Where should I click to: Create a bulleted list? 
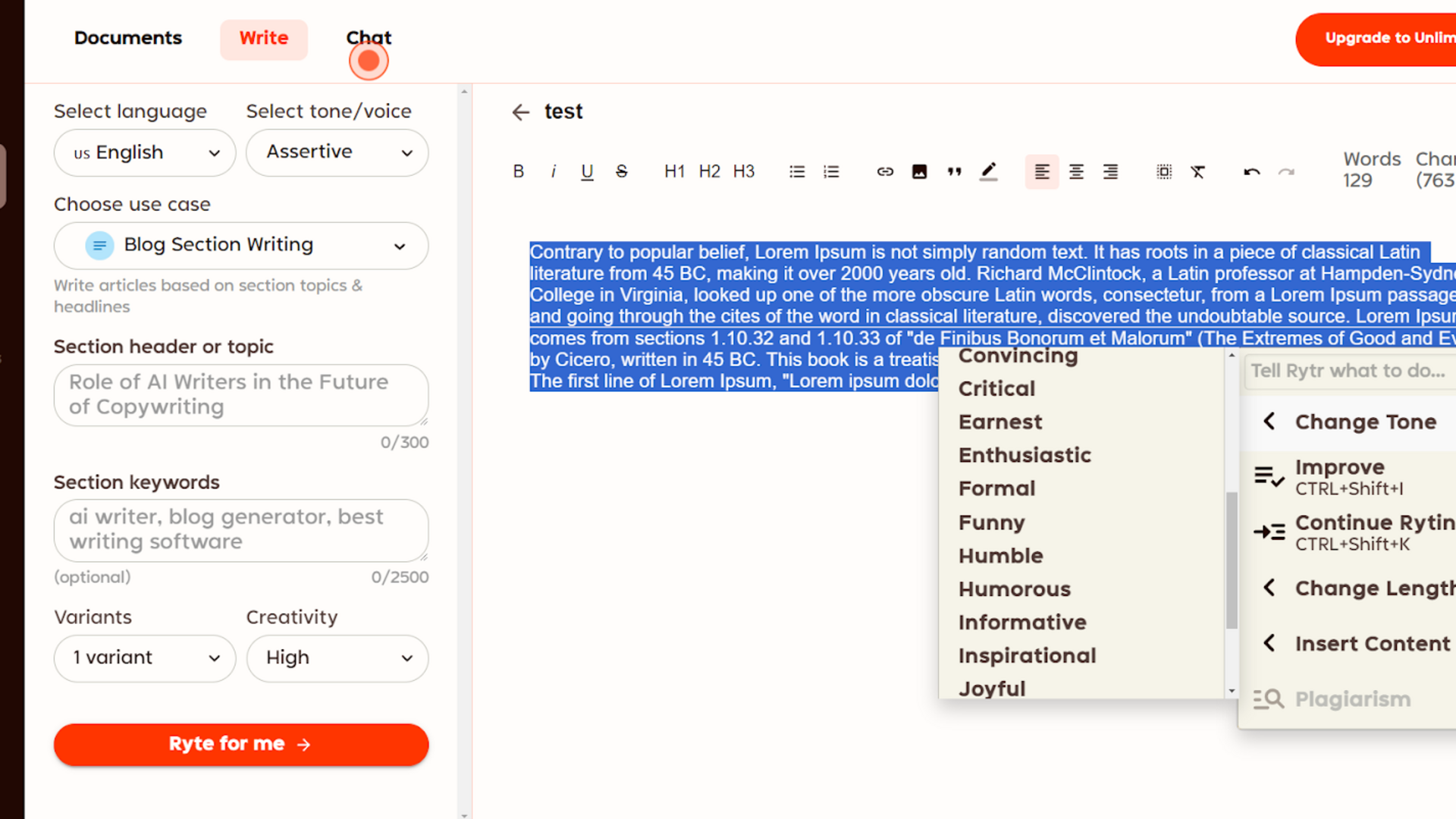click(797, 171)
